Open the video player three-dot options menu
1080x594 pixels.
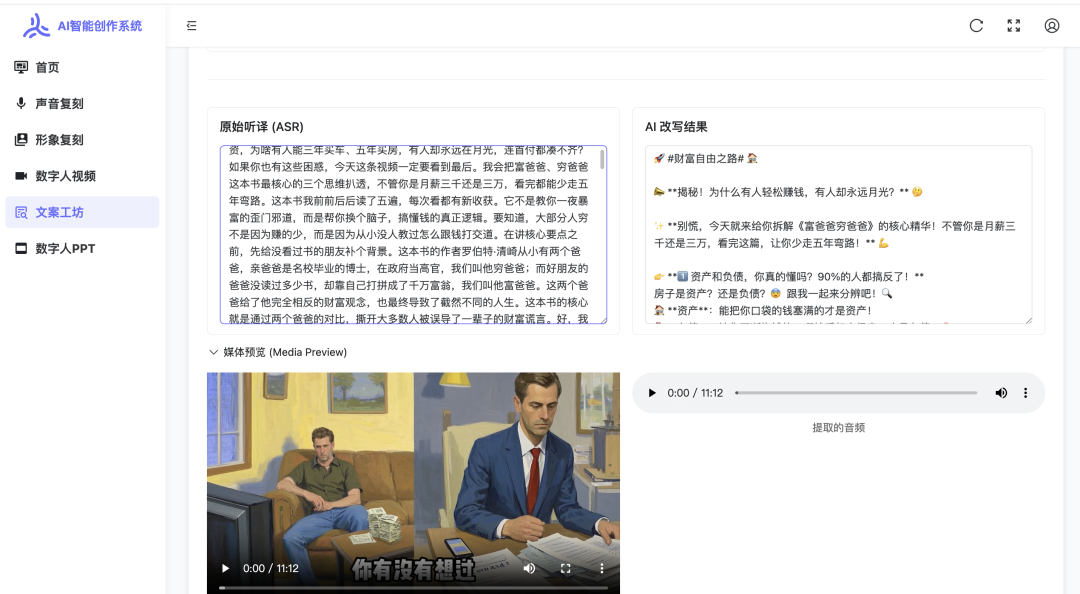(x=601, y=568)
